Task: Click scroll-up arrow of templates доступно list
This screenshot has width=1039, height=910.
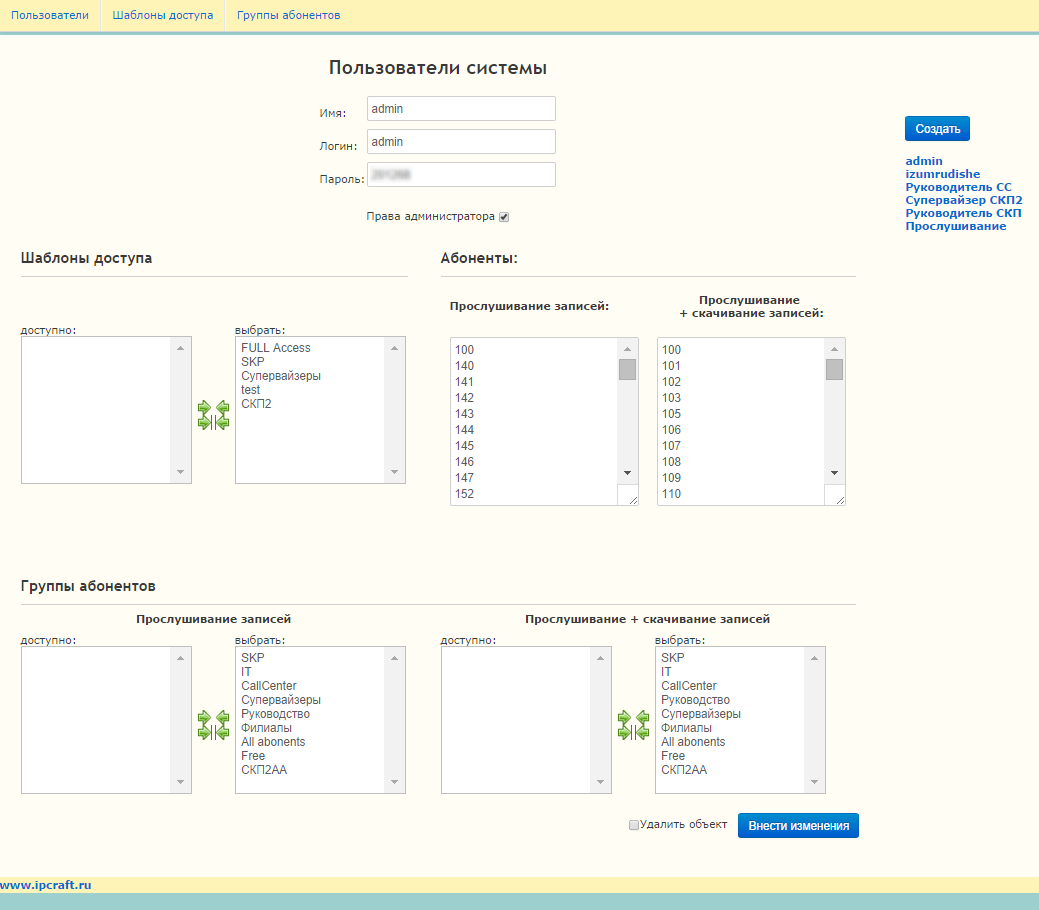Action: (x=180, y=348)
